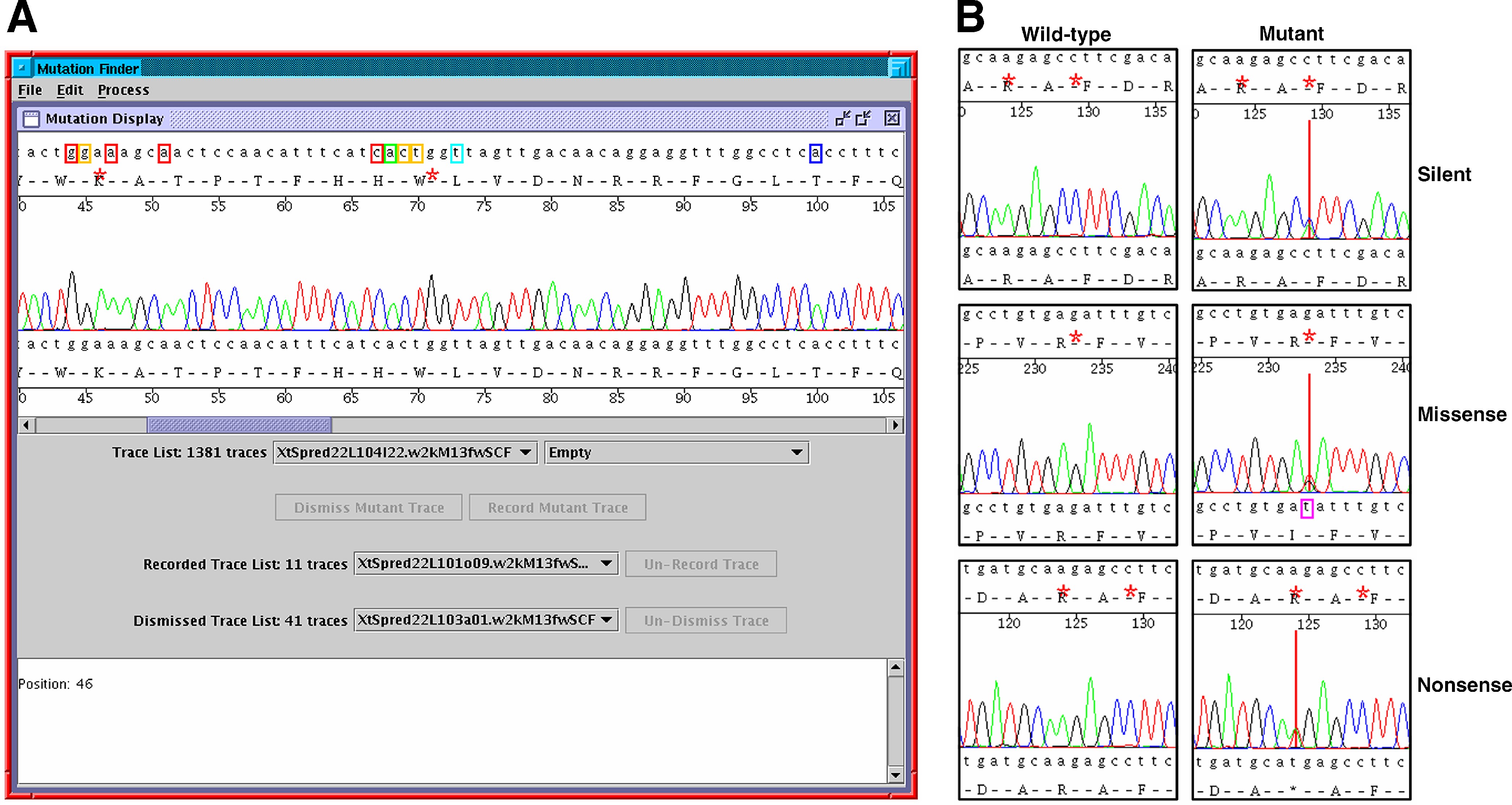The height and width of the screenshot is (805, 1512).
Task: Open the Process menu
Action: [123, 90]
